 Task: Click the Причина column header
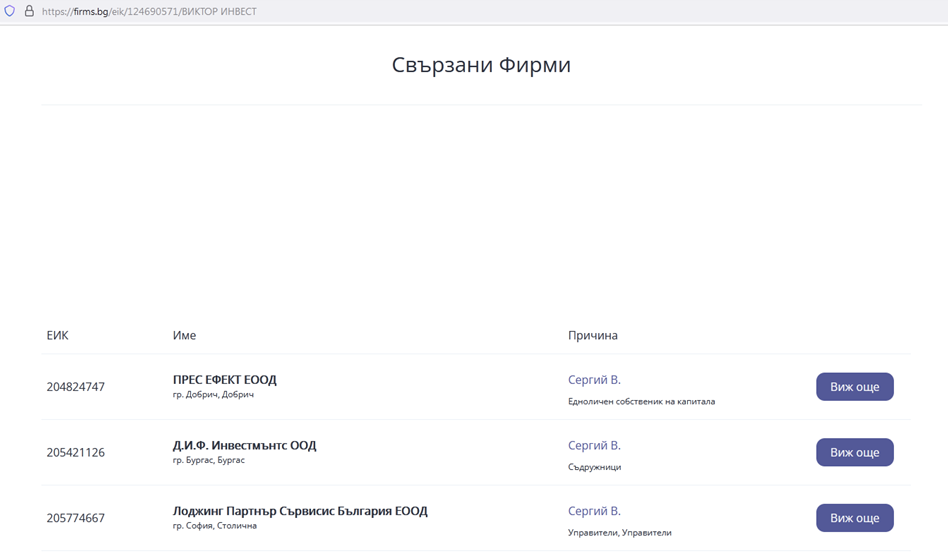[x=592, y=335]
